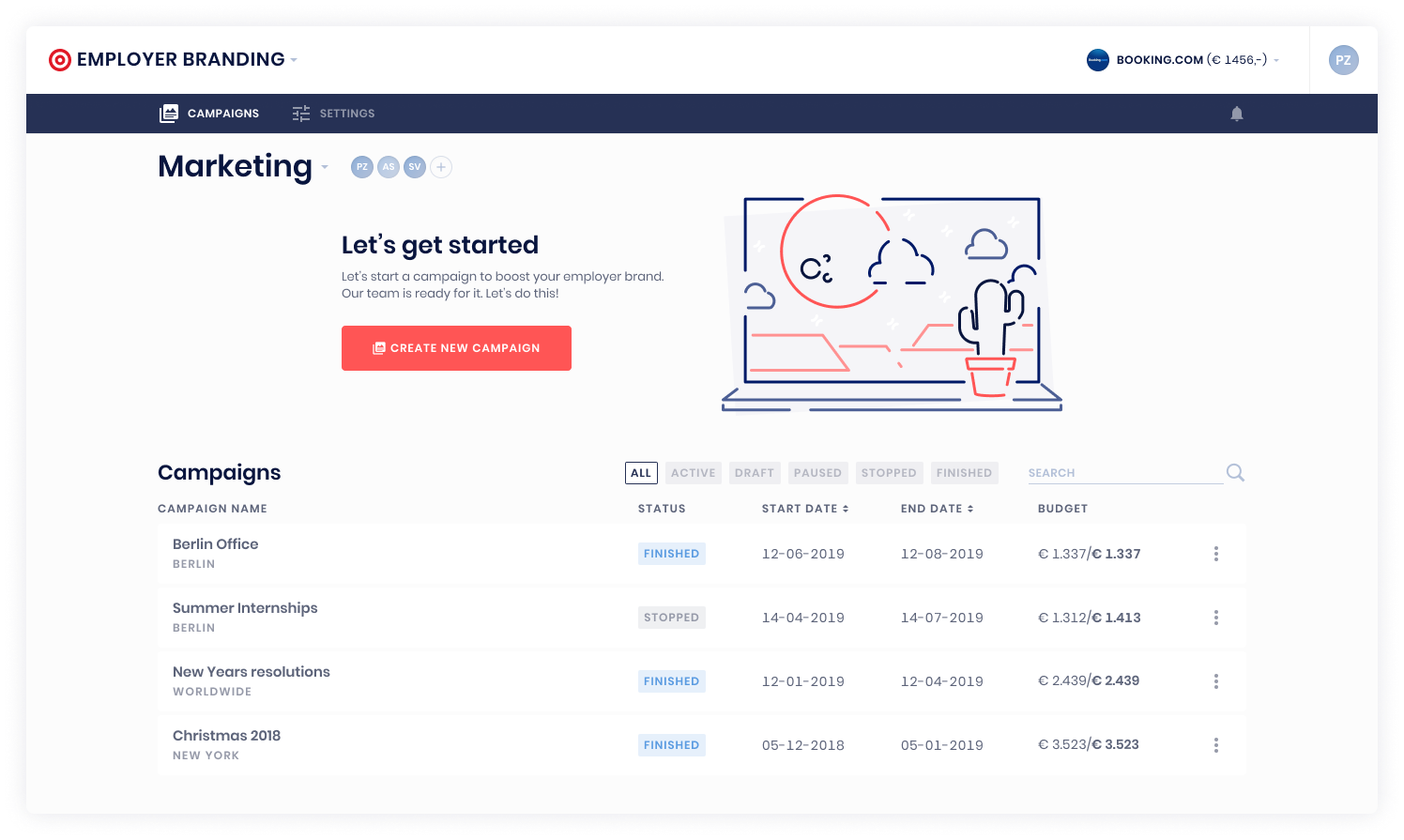This screenshot has width=1404, height=840.
Task: Open the Berlin Office campaign
Action: pyautogui.click(x=216, y=544)
